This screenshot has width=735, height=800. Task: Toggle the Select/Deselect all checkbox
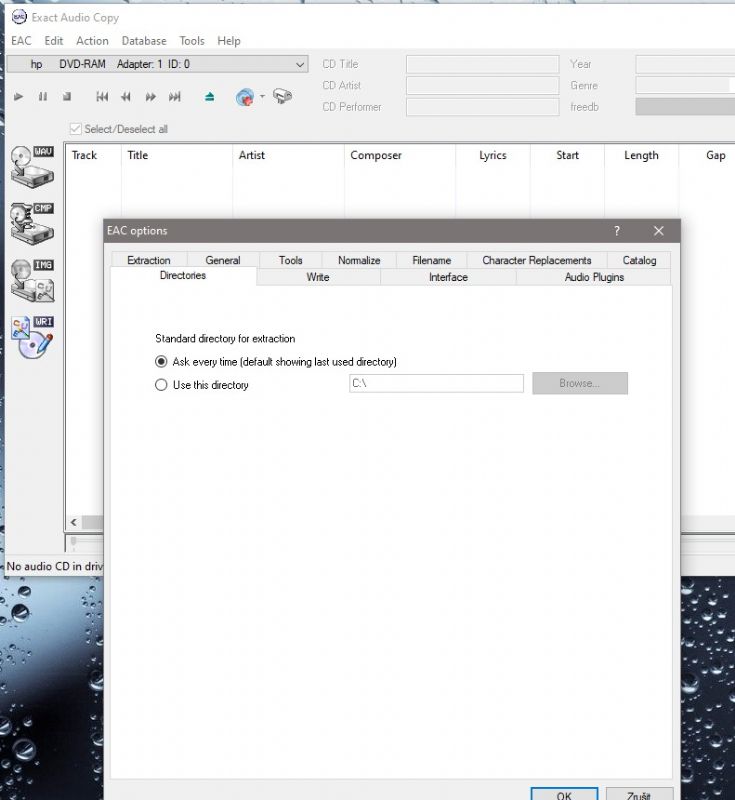click(x=75, y=129)
